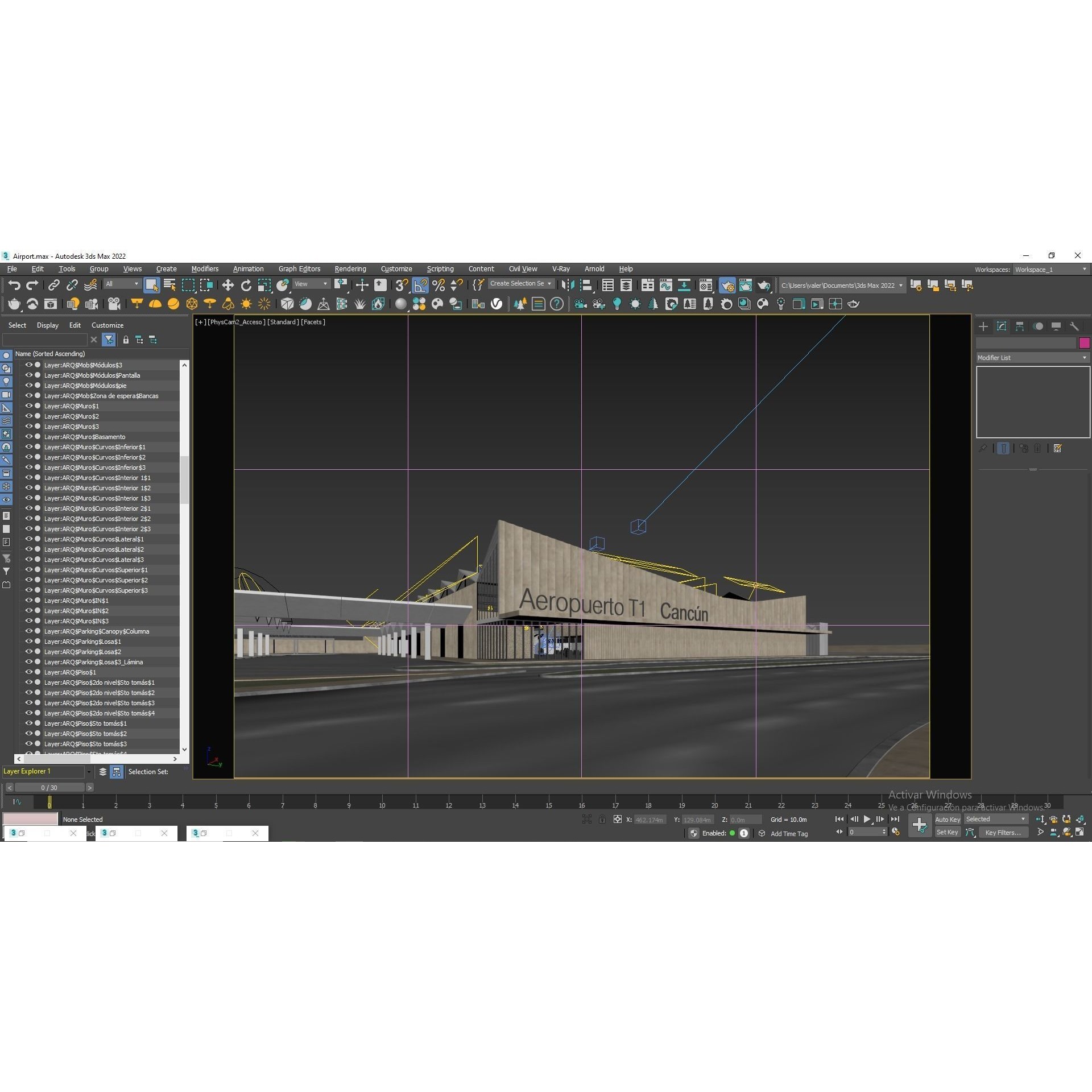Open the Create plus panel icon
The width and height of the screenshot is (1092, 1092).
pos(983,326)
